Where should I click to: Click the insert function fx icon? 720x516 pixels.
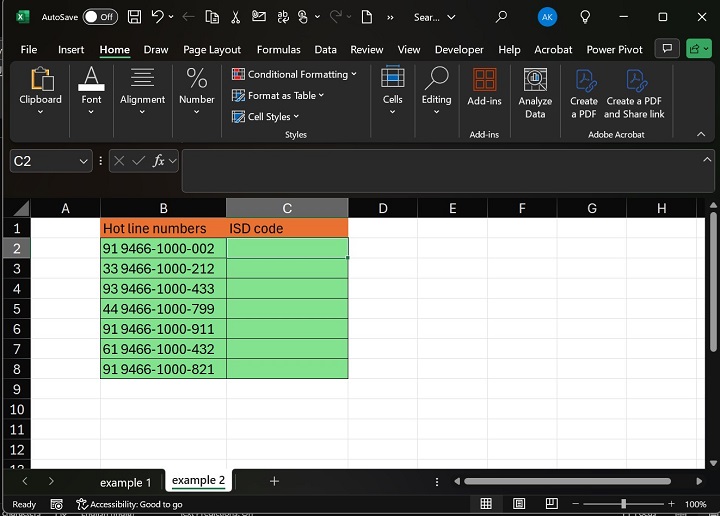point(158,161)
